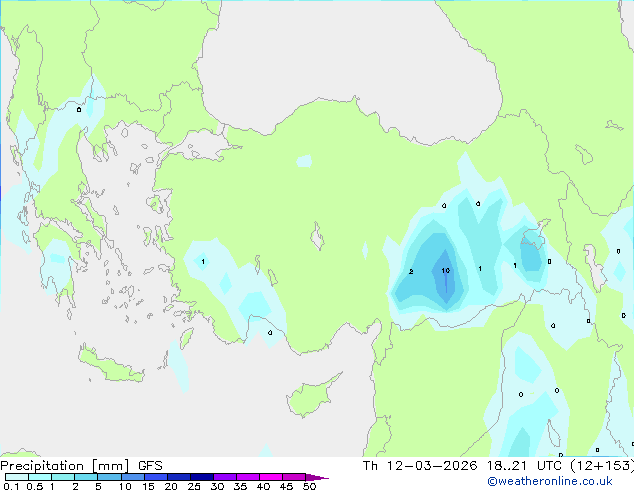This screenshot has height=490, width=634.
Task: Pick the 5–10 mm legend swatch
Action: [109, 477]
